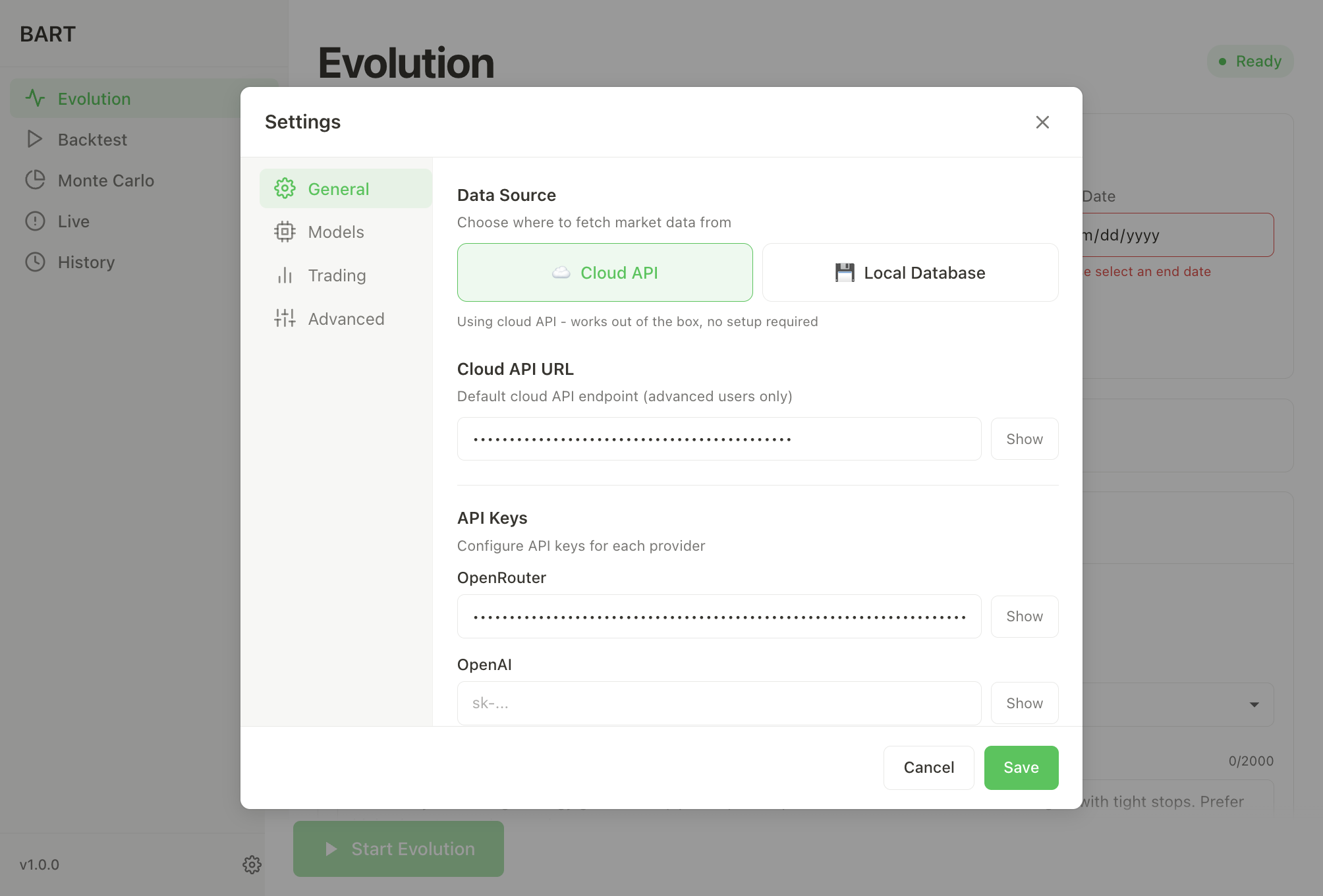1323x896 pixels.
Task: Click the Advanced sliders icon
Action: (x=285, y=319)
